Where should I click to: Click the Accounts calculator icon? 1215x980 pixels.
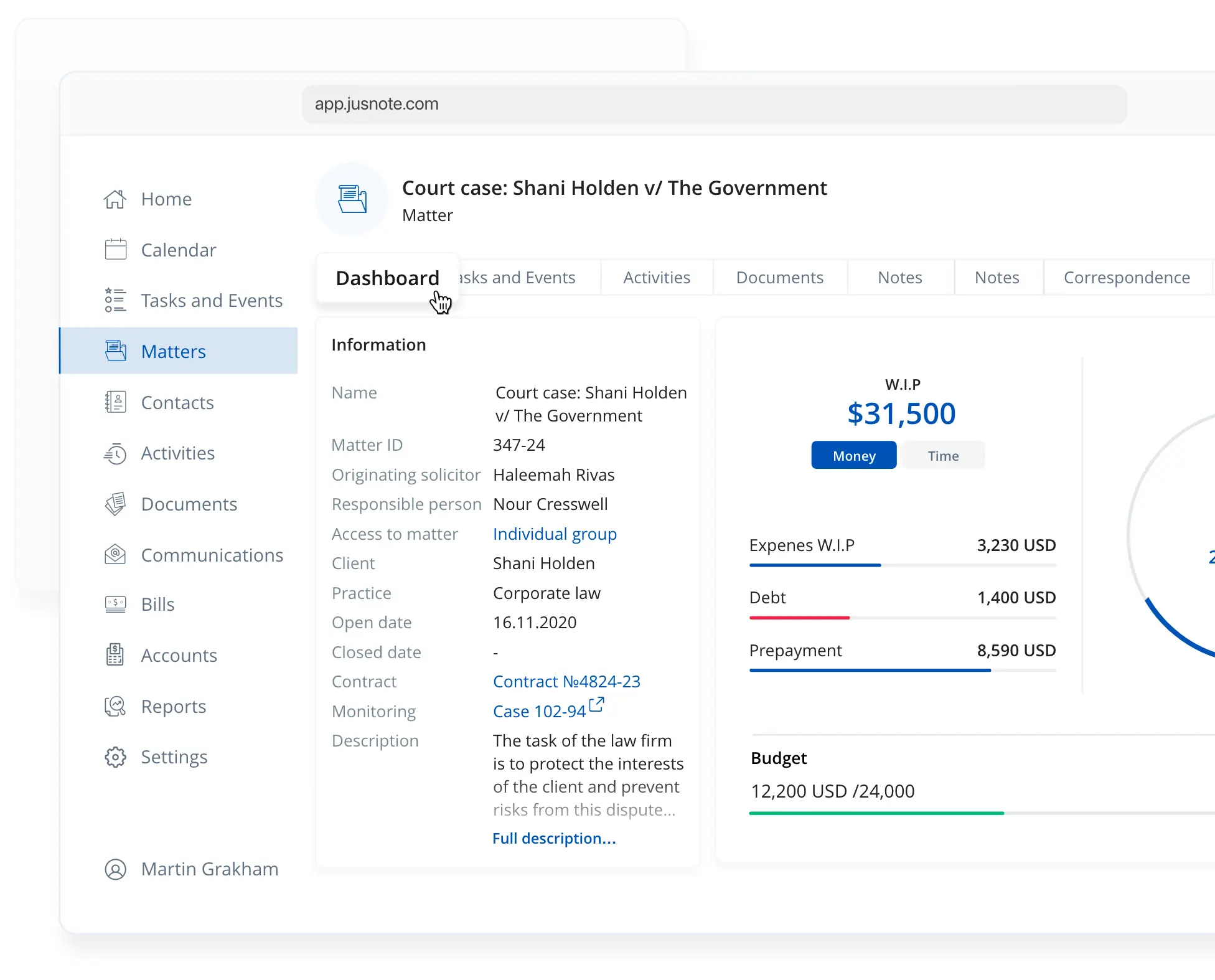[x=115, y=655]
